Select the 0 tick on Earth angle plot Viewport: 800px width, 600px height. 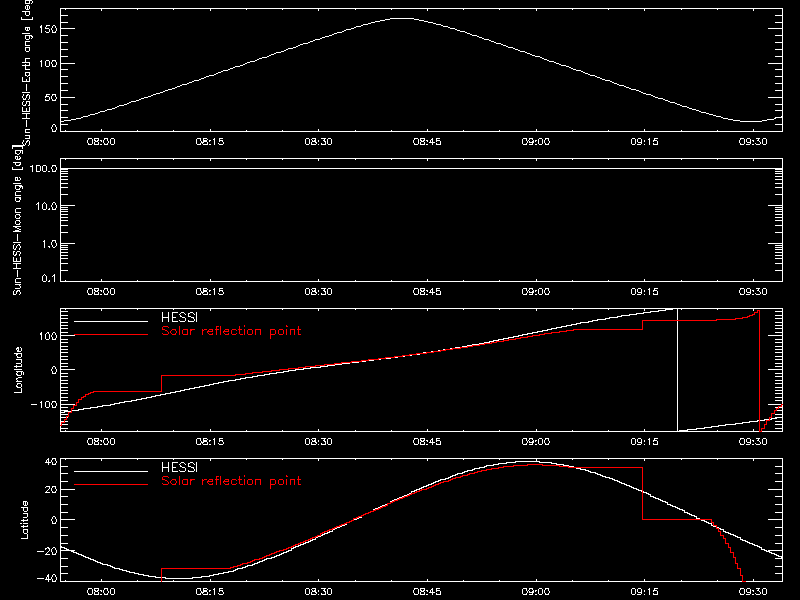[x=54, y=128]
